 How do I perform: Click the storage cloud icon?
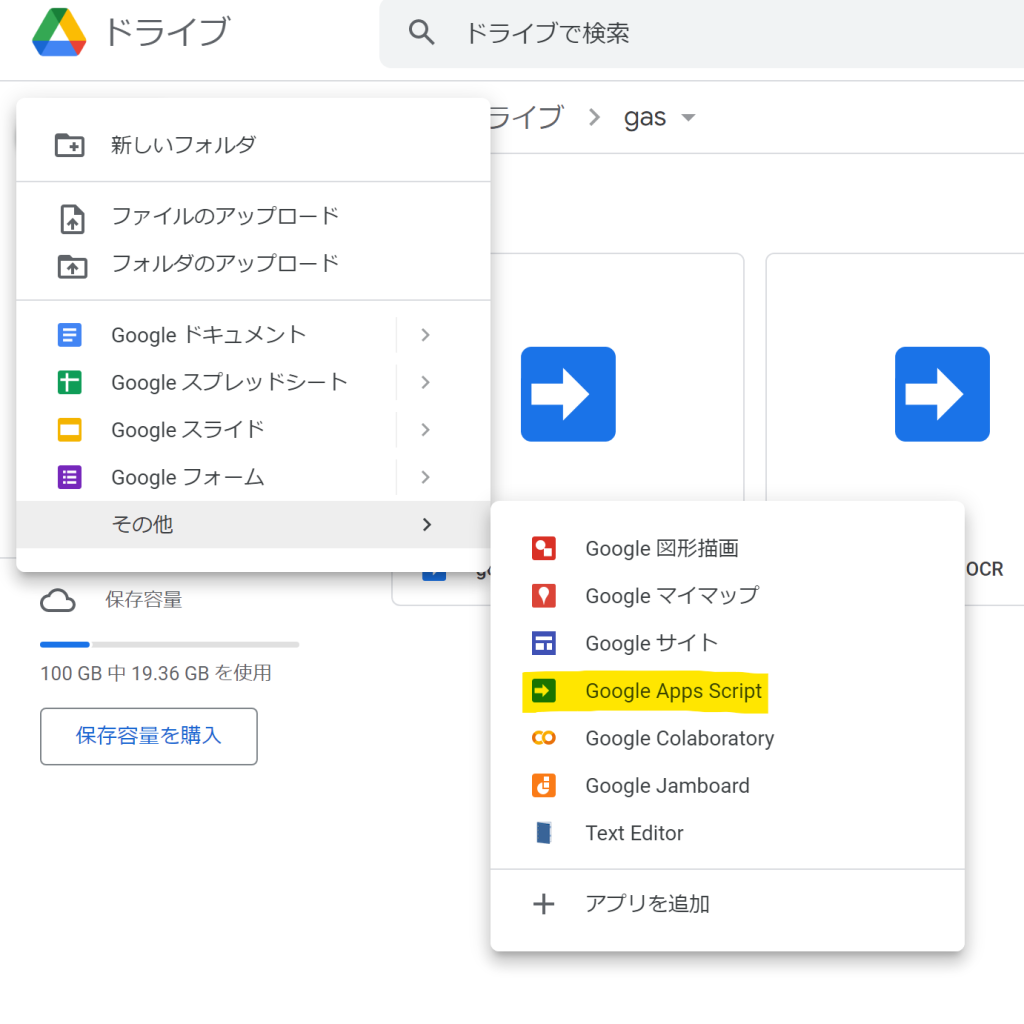(57, 600)
